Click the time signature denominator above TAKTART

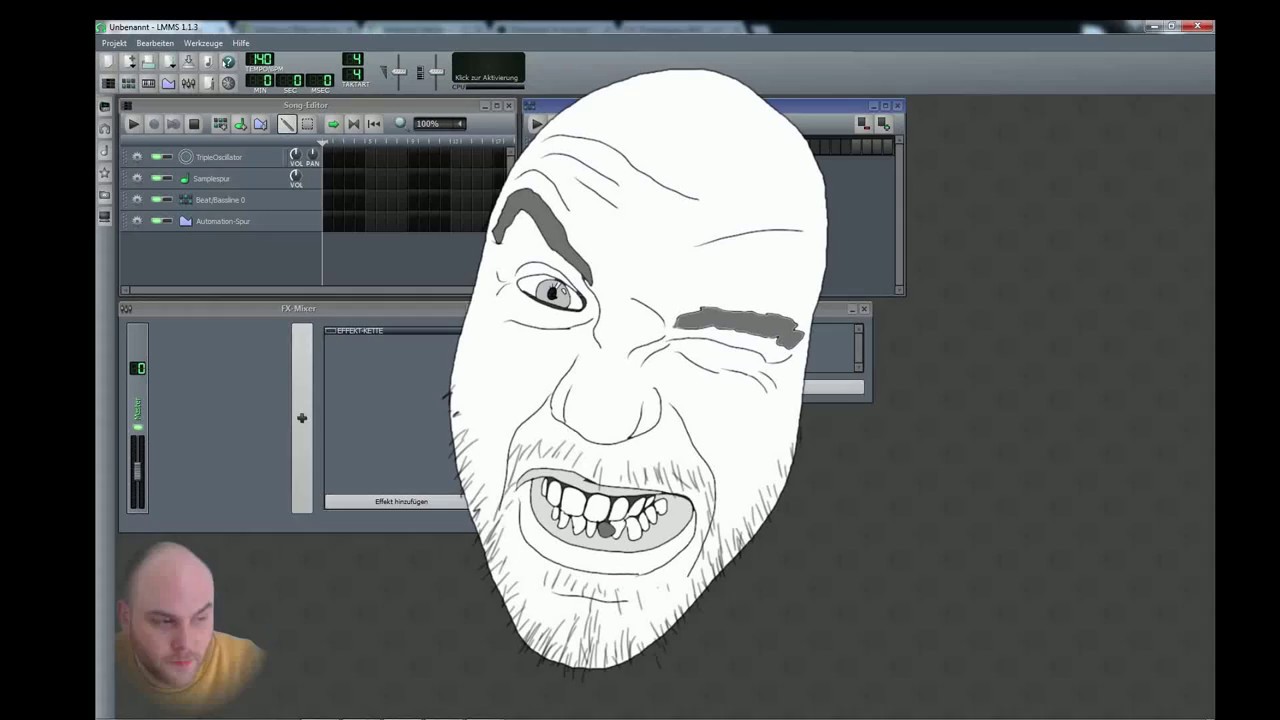click(353, 75)
